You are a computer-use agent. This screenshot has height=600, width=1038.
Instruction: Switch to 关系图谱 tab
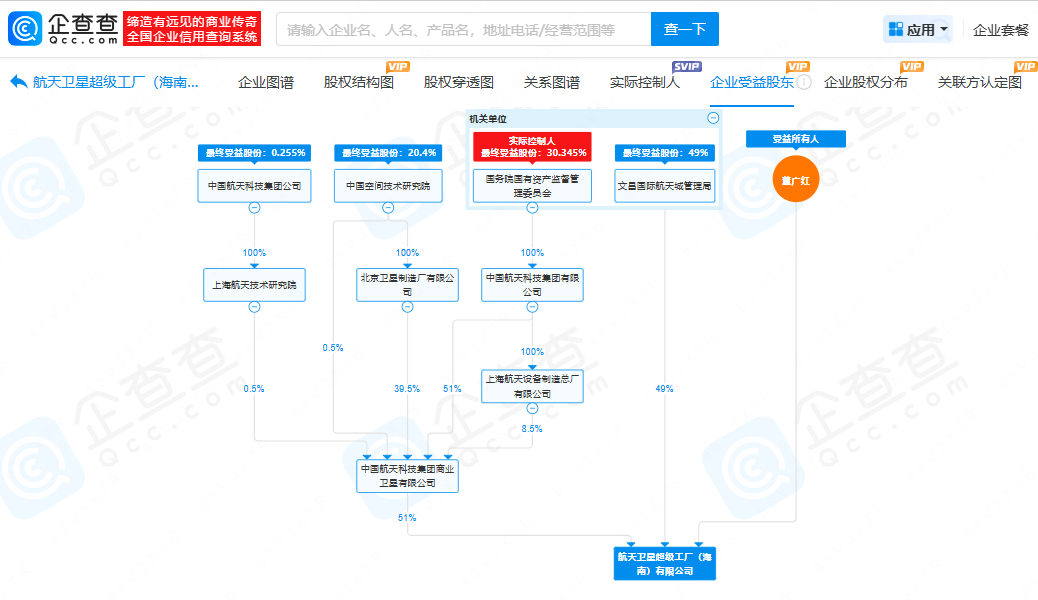[551, 82]
